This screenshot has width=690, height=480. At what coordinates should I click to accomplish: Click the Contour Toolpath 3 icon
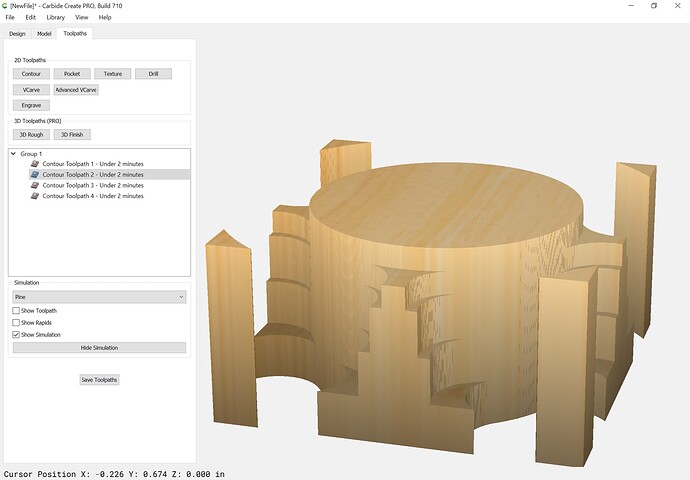point(34,186)
